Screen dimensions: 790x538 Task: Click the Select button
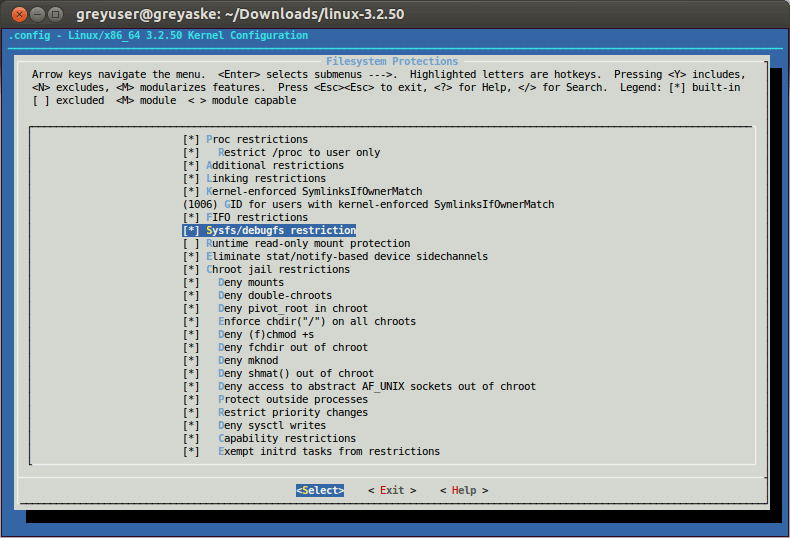(x=320, y=491)
